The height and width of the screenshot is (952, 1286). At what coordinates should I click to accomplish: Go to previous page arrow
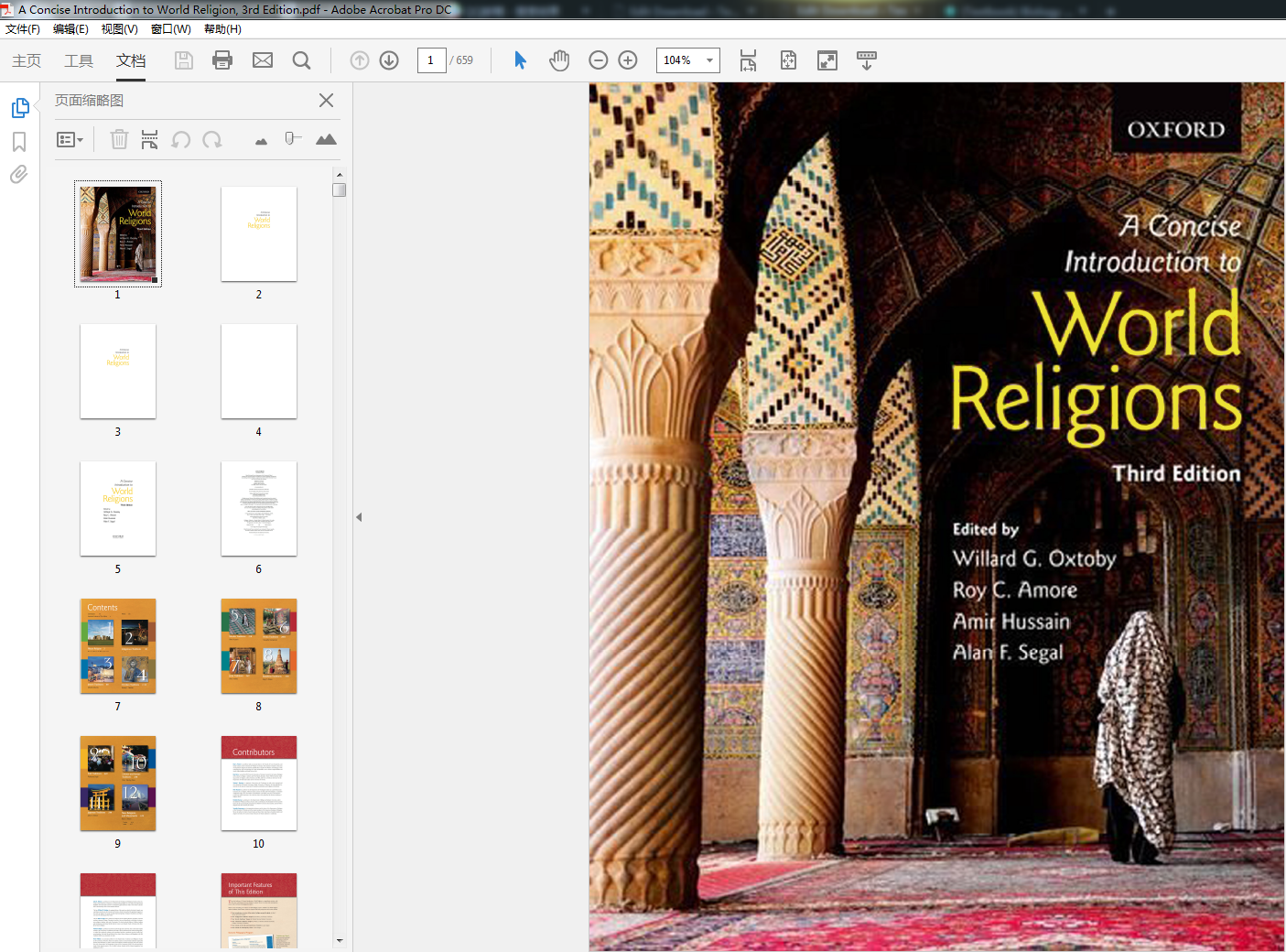360,60
